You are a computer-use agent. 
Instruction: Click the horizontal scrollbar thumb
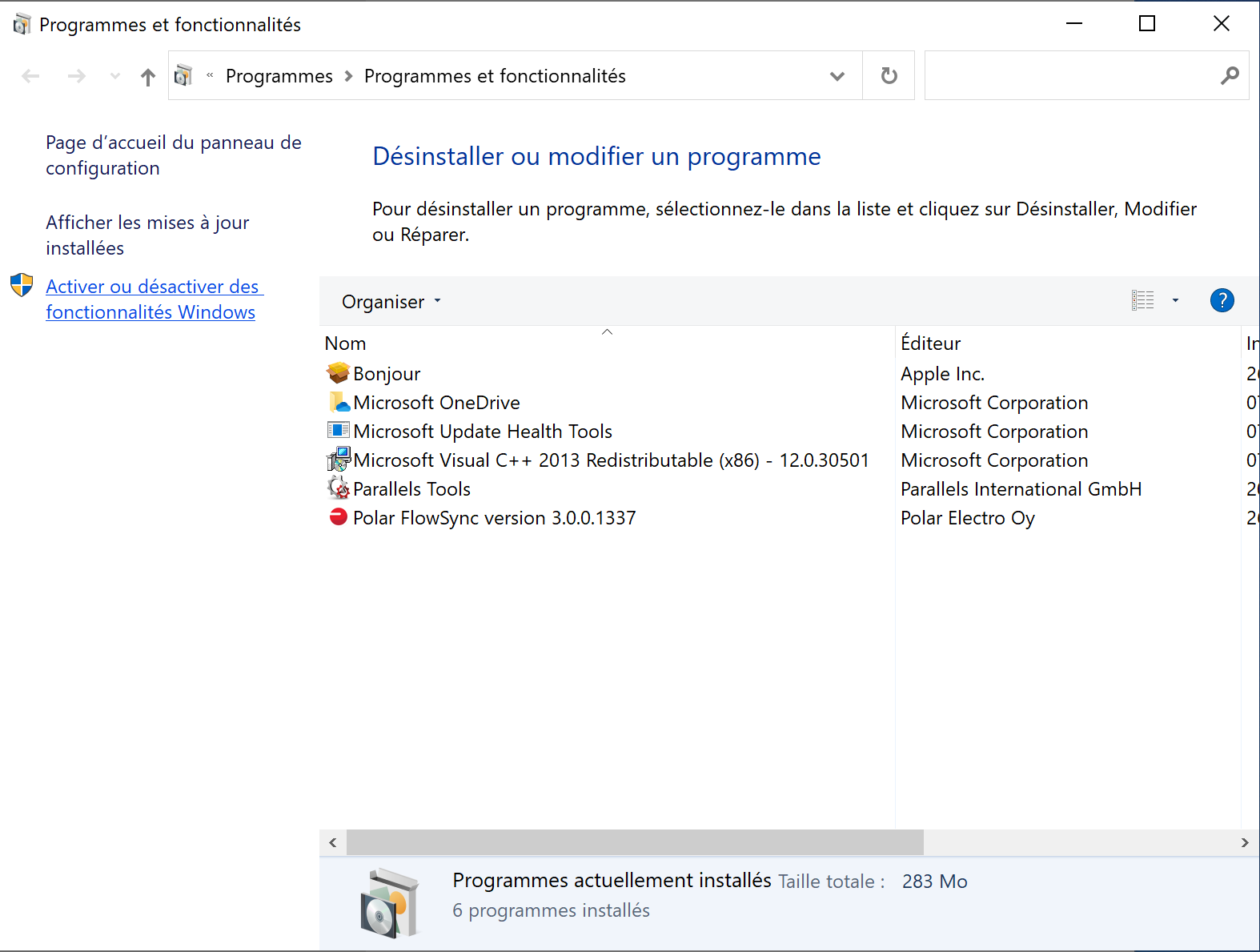635,842
